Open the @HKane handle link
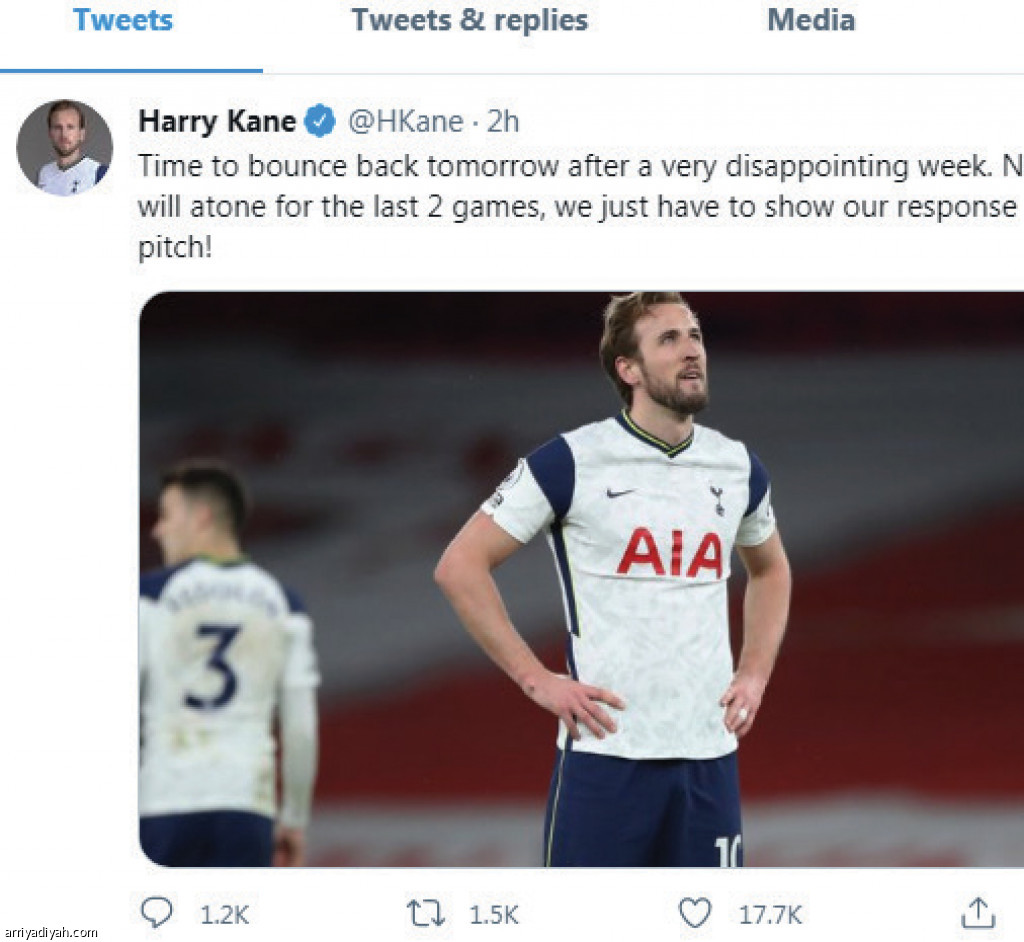 [x=405, y=122]
